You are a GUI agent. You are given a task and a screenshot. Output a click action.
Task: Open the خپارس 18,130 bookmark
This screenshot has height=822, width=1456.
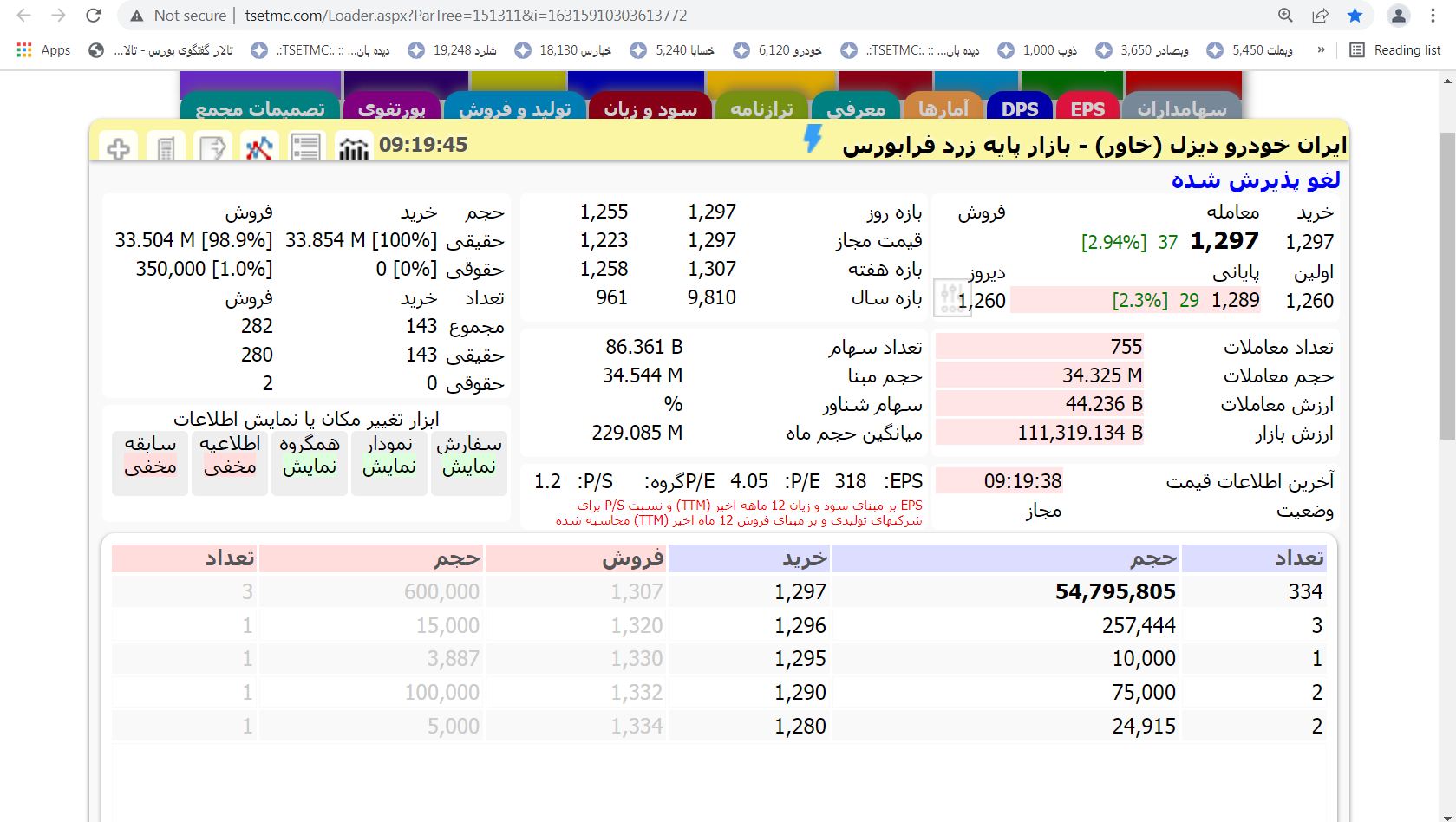tap(563, 50)
